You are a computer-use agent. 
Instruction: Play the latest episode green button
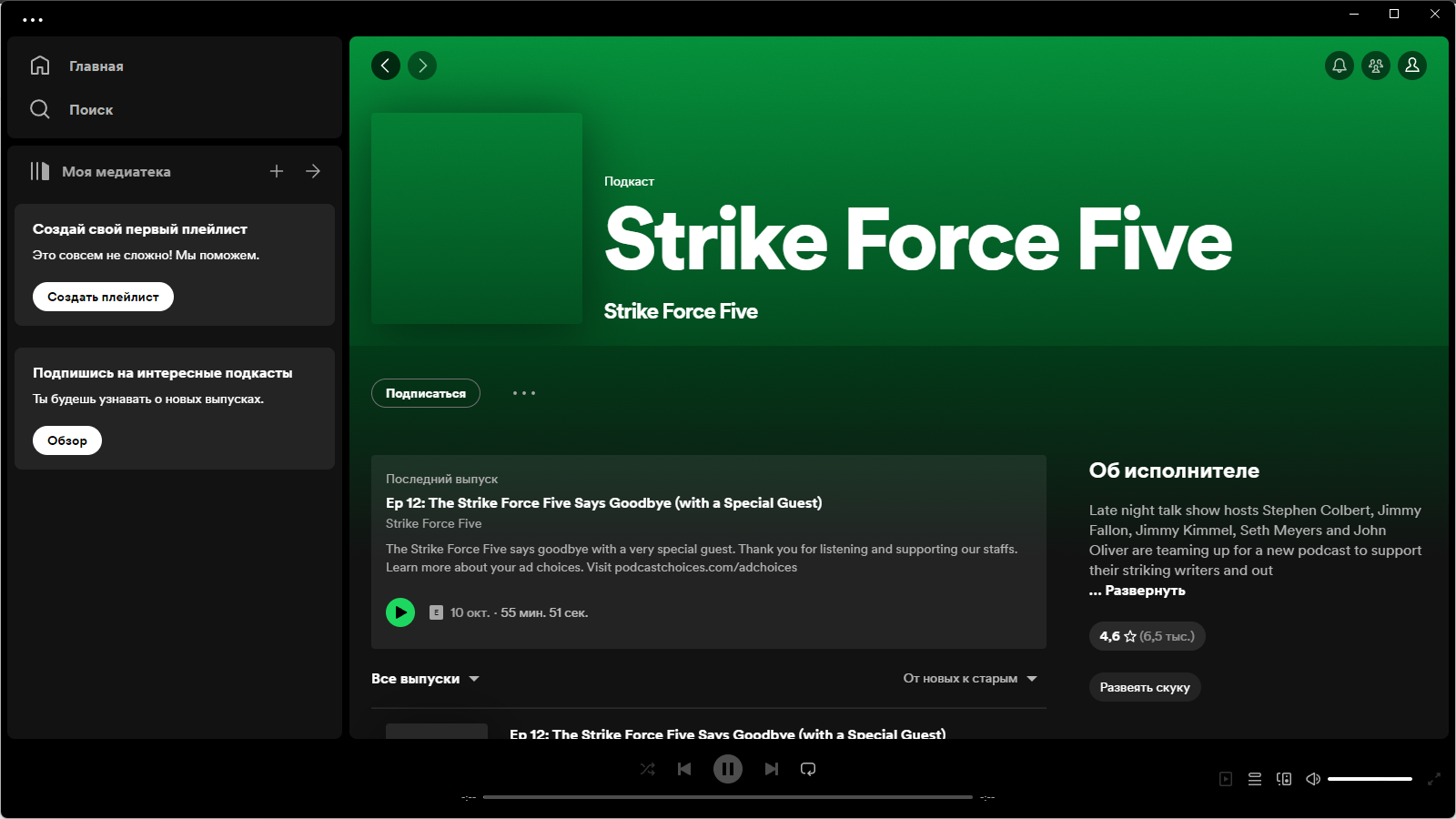[x=400, y=612]
